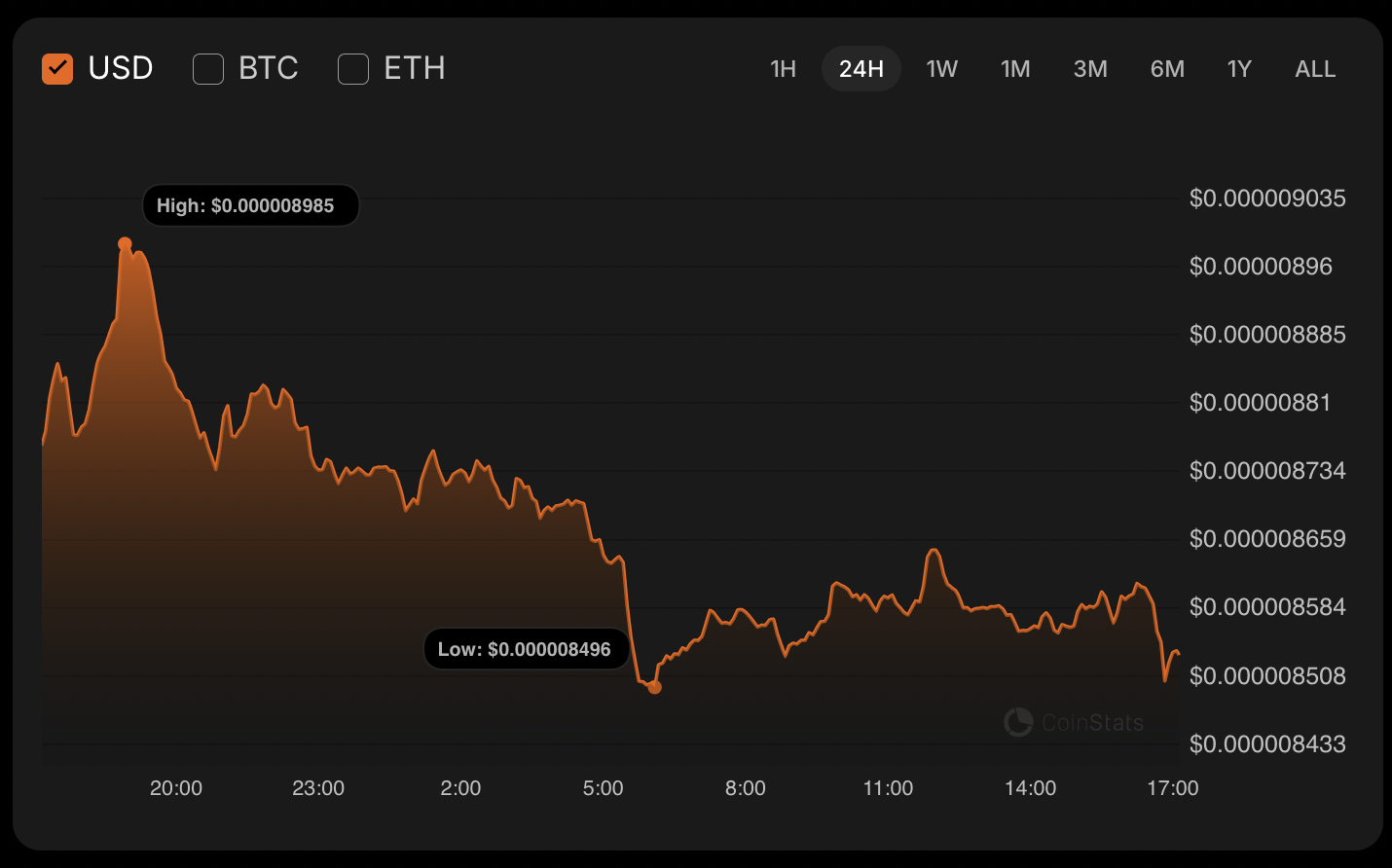Switch chart to 1M range
This screenshot has height=868, width=1392.
tap(1015, 69)
